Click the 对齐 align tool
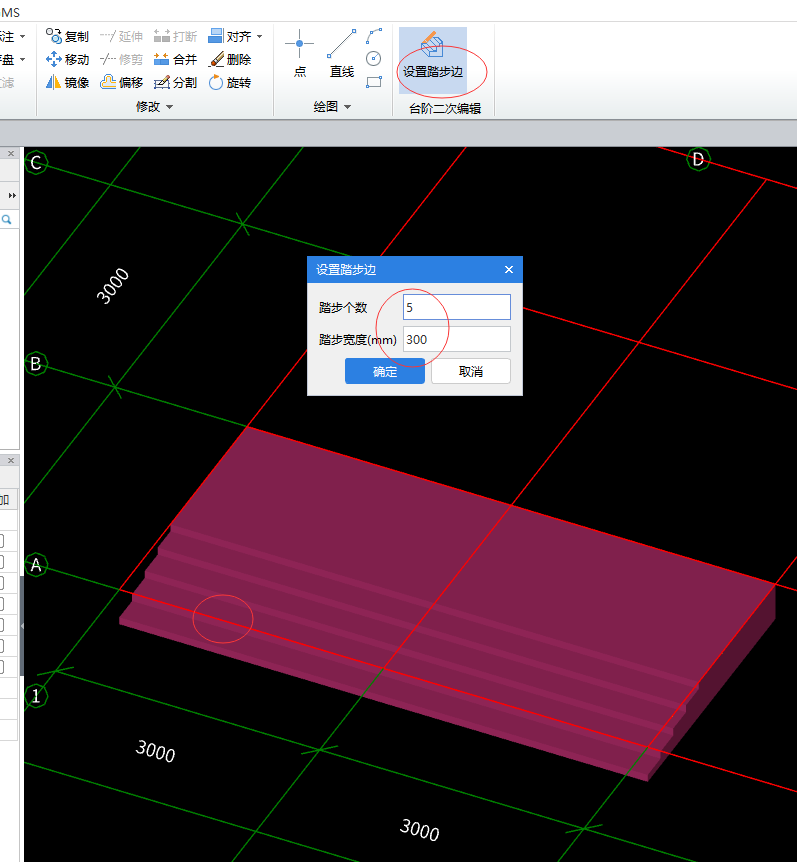Image resolution: width=797 pixels, height=862 pixels. 230,36
